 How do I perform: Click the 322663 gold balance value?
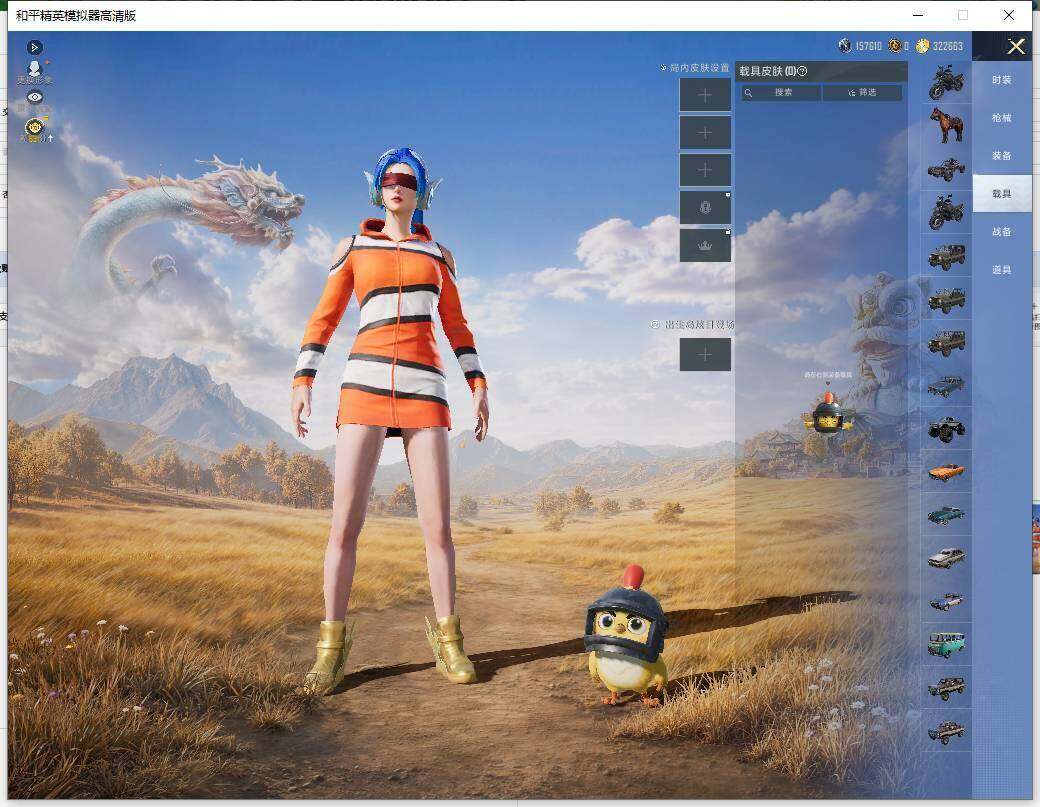[947, 46]
